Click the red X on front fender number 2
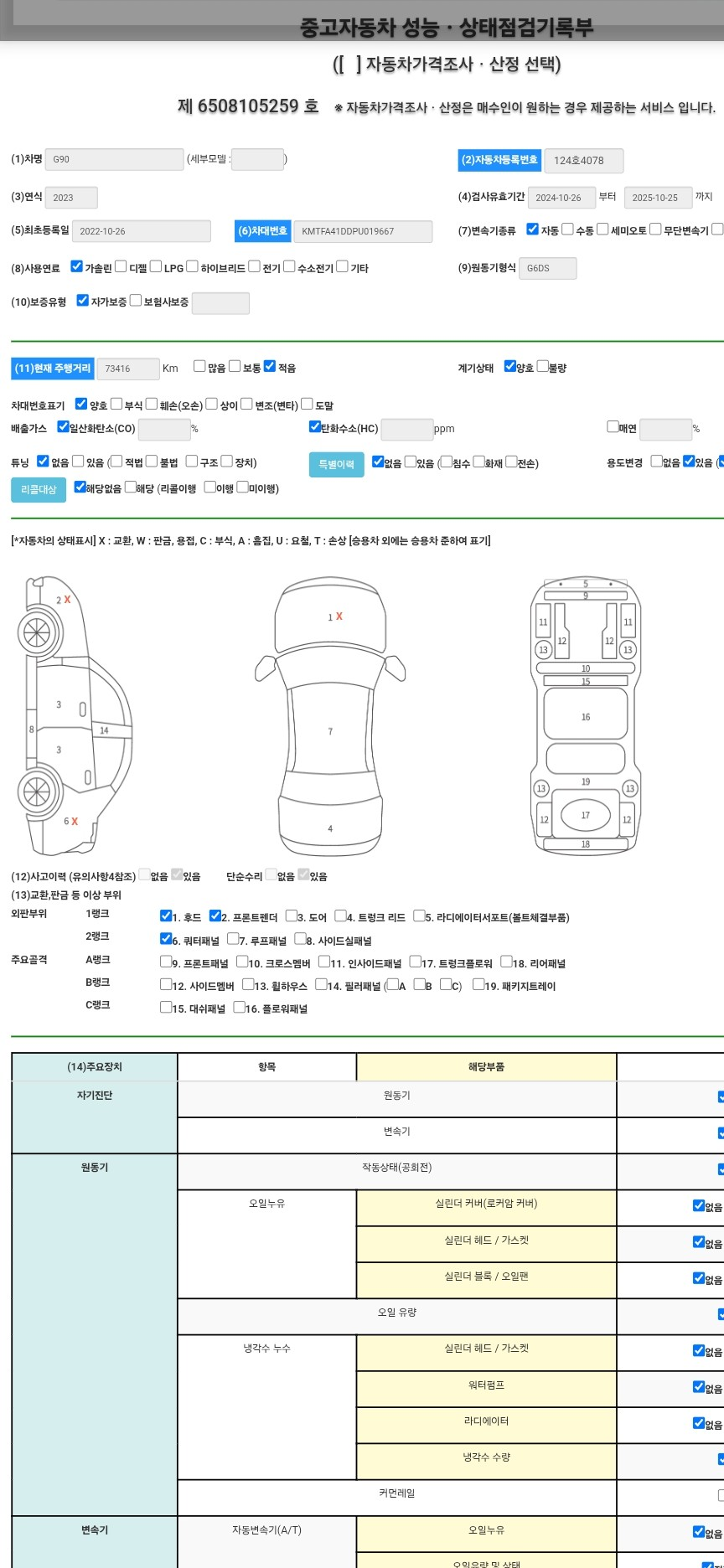This screenshot has height=1568, width=724. [67, 600]
